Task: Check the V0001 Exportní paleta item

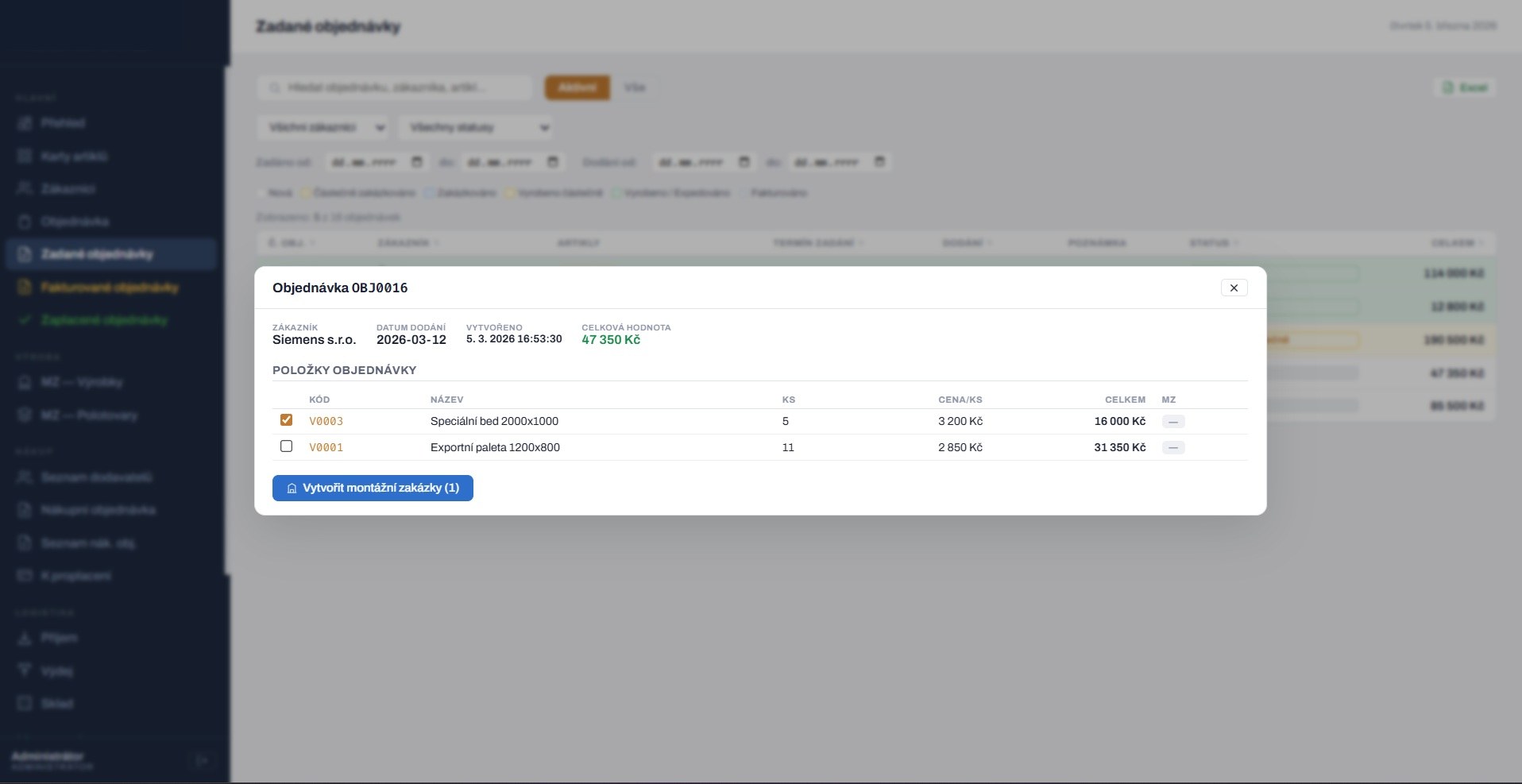Action: [286, 446]
